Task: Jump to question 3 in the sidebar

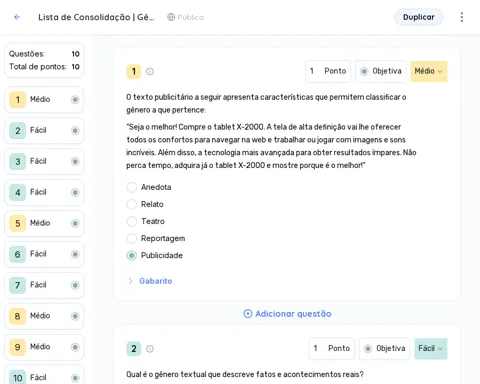Action: tap(44, 161)
